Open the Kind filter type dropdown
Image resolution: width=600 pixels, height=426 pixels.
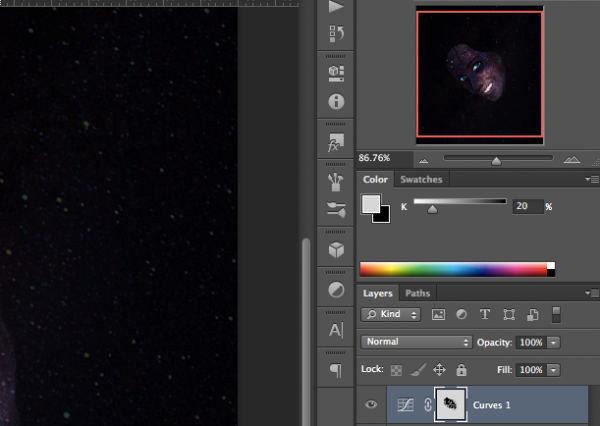point(390,314)
